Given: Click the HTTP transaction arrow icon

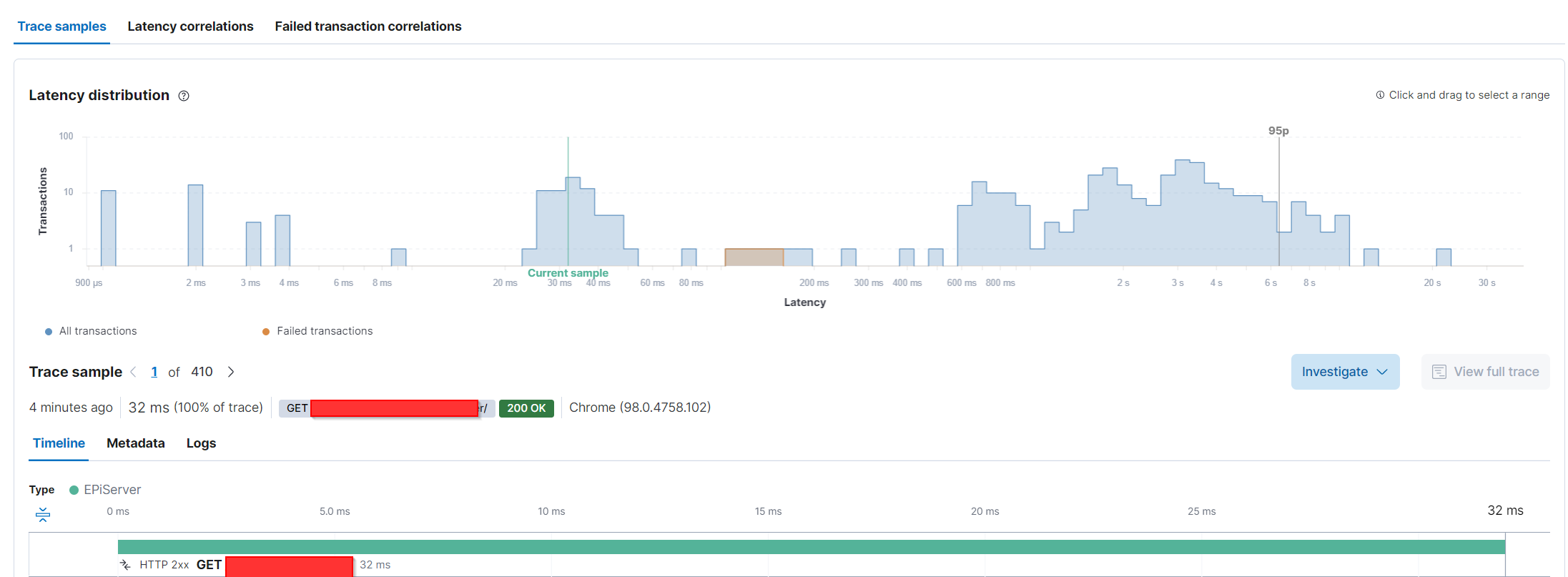Looking at the screenshot, I should point(126,565).
